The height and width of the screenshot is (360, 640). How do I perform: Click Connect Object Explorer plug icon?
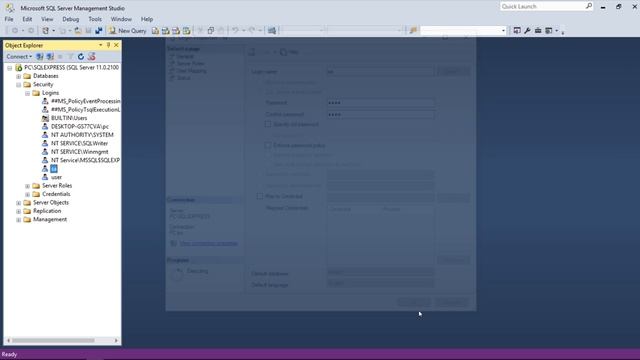tap(40, 57)
